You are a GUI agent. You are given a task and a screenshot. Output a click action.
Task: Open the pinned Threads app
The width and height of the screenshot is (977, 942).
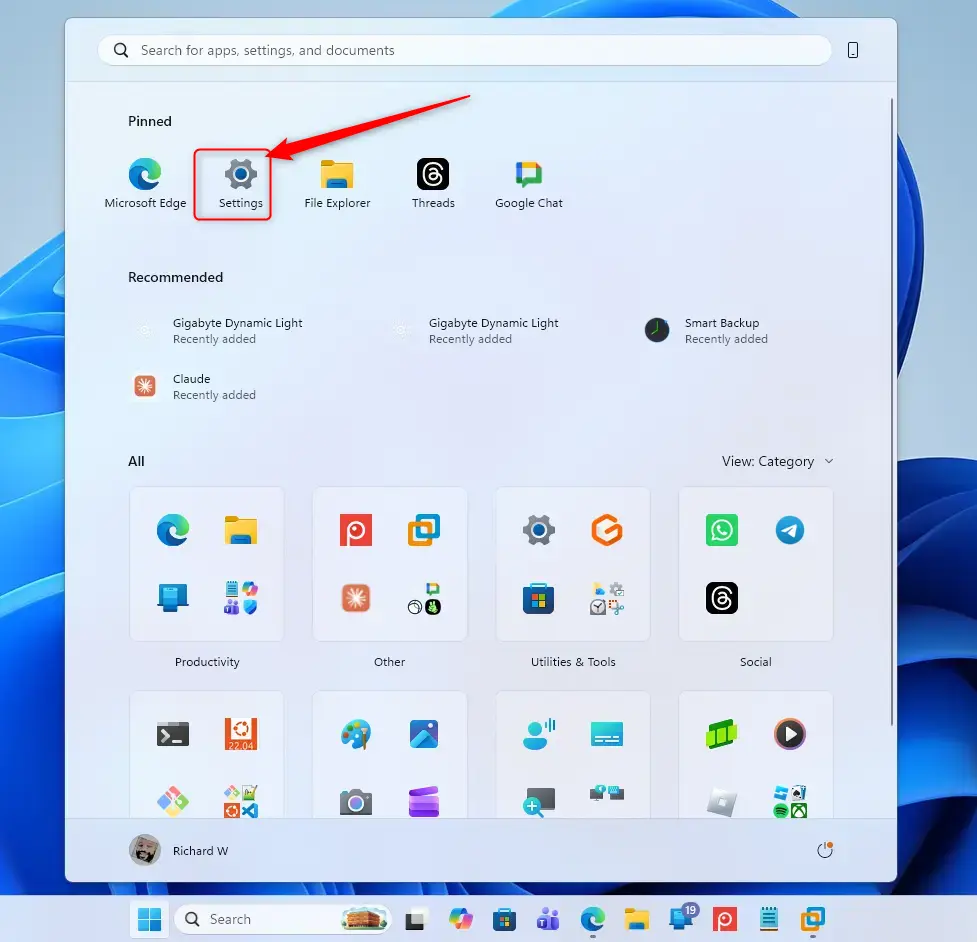point(433,184)
